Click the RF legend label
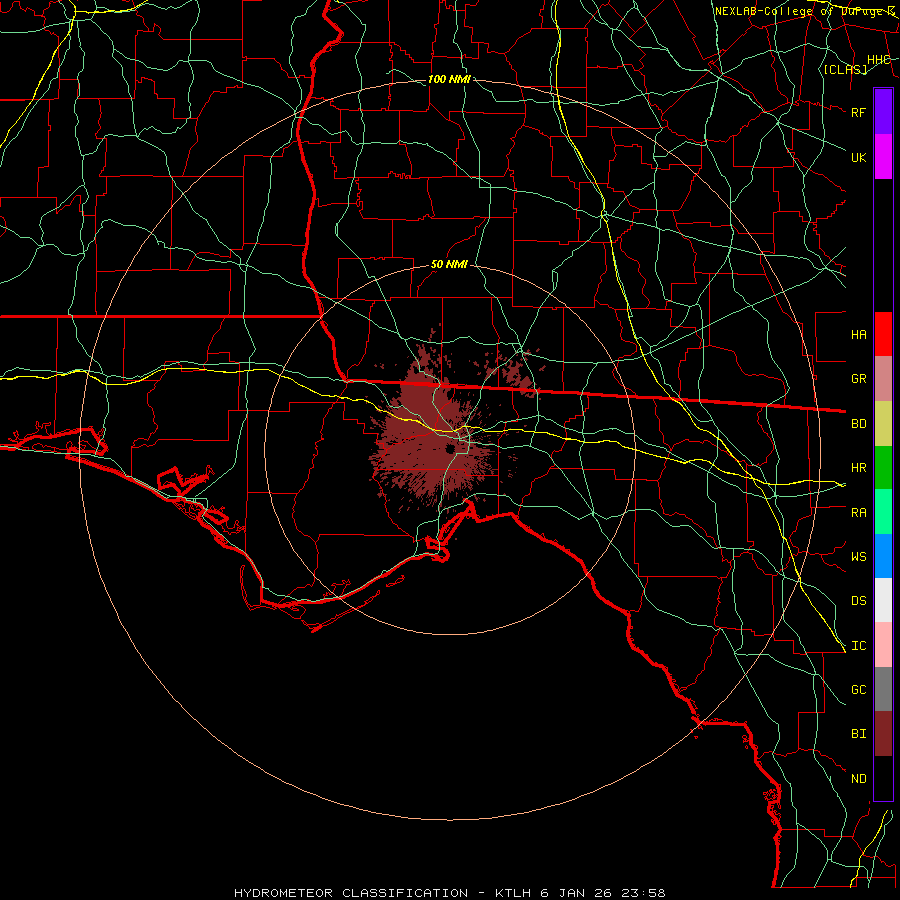This screenshot has height=900, width=900. click(859, 112)
